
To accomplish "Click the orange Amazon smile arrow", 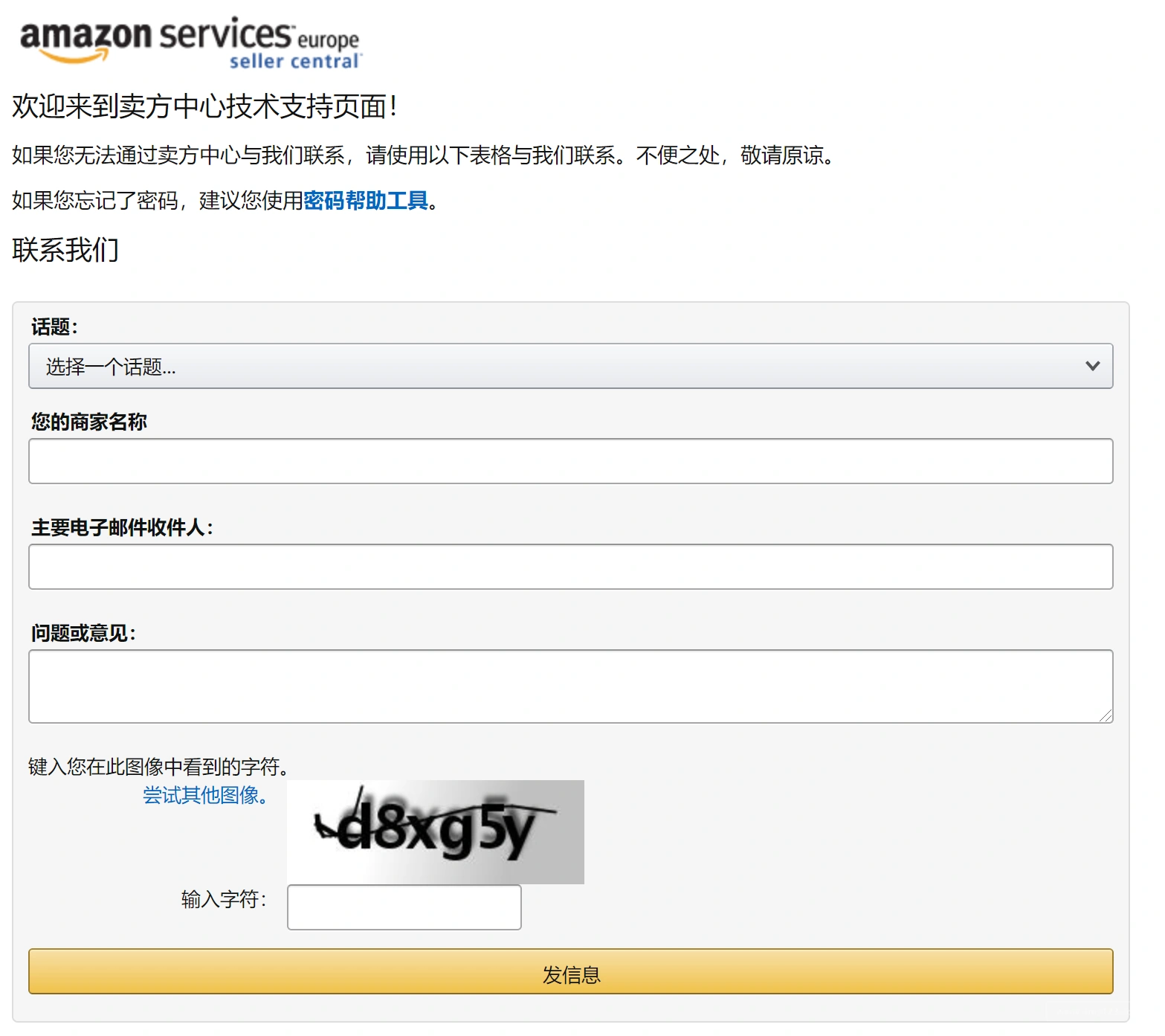I will click(x=74, y=57).
